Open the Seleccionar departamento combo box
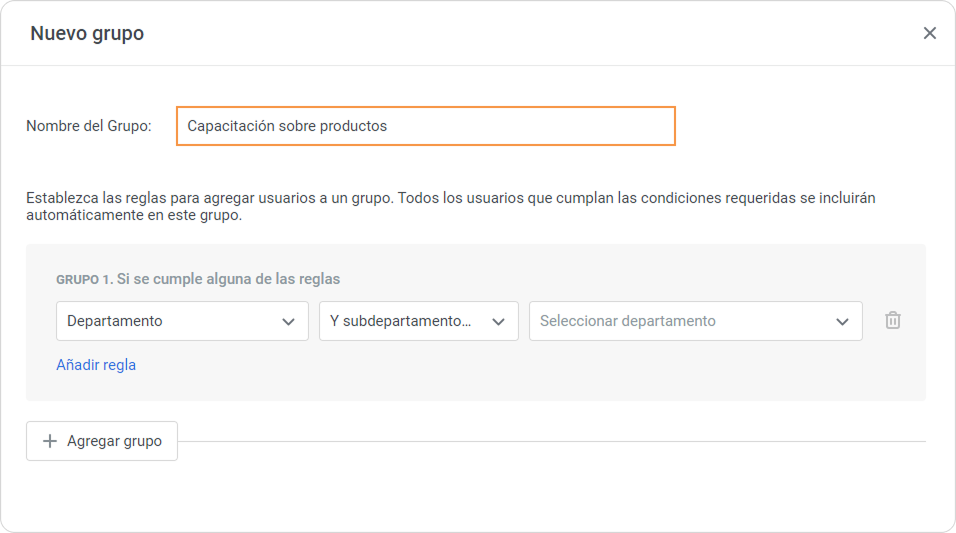 coord(680,321)
